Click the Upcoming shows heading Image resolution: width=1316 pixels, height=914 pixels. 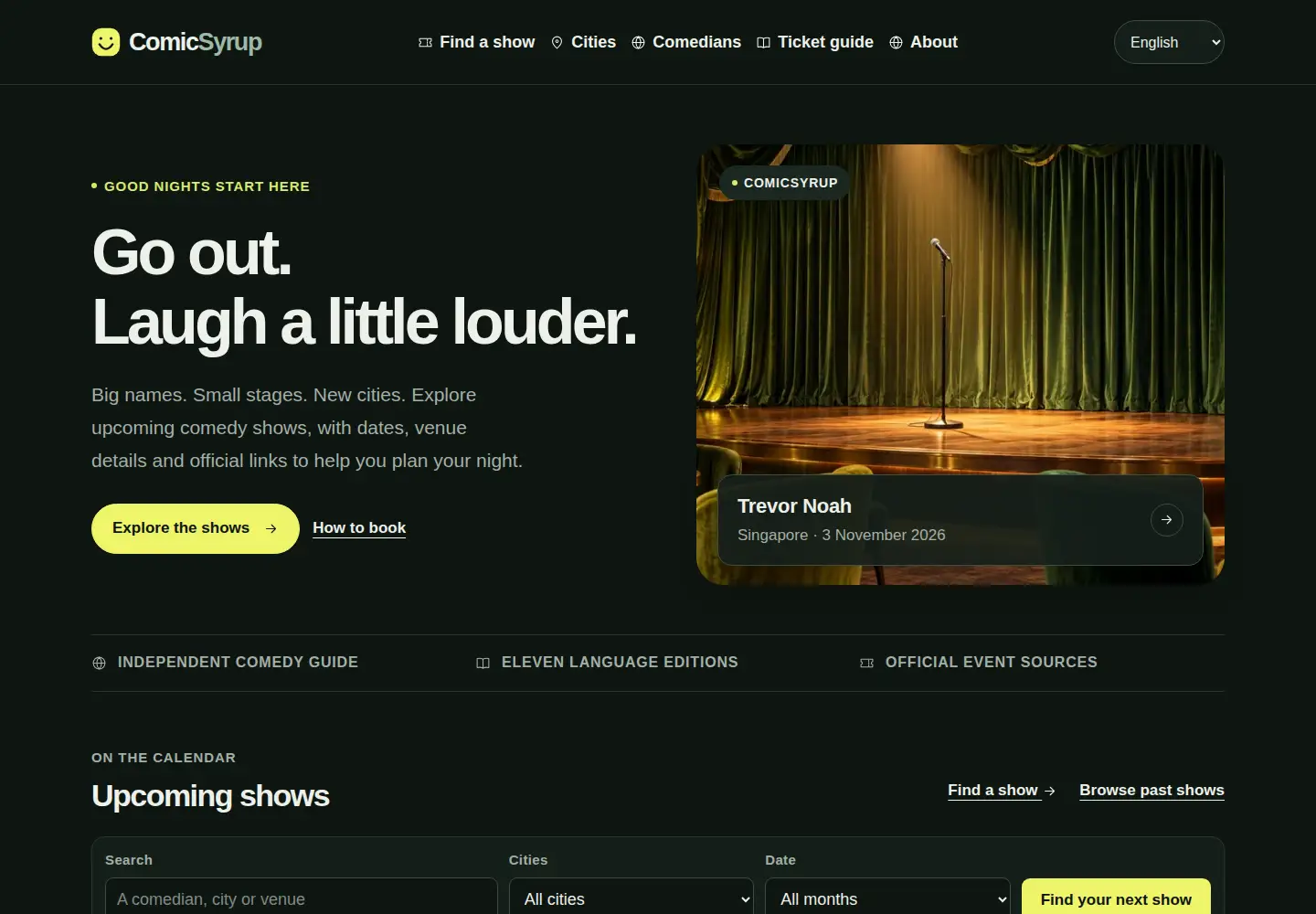pos(210,796)
